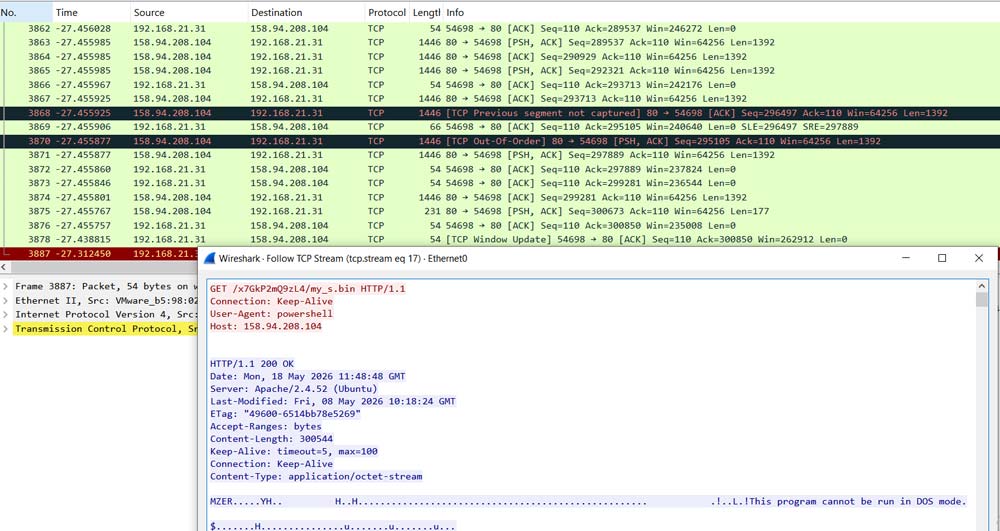Click the stream view scrollbar up arrow
The height and width of the screenshot is (531, 1000).
(982, 285)
